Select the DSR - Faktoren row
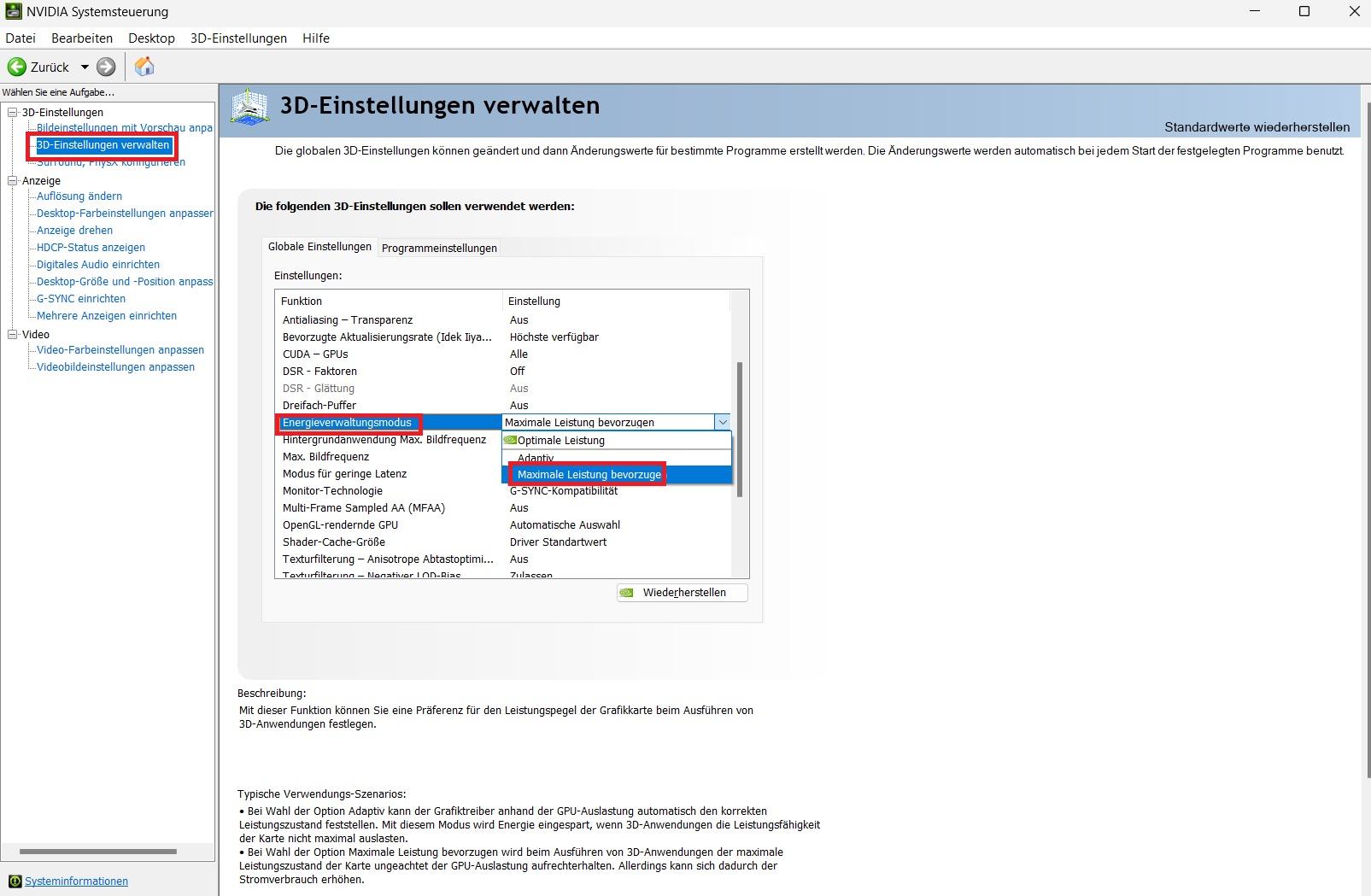1371x896 pixels. click(x=503, y=372)
